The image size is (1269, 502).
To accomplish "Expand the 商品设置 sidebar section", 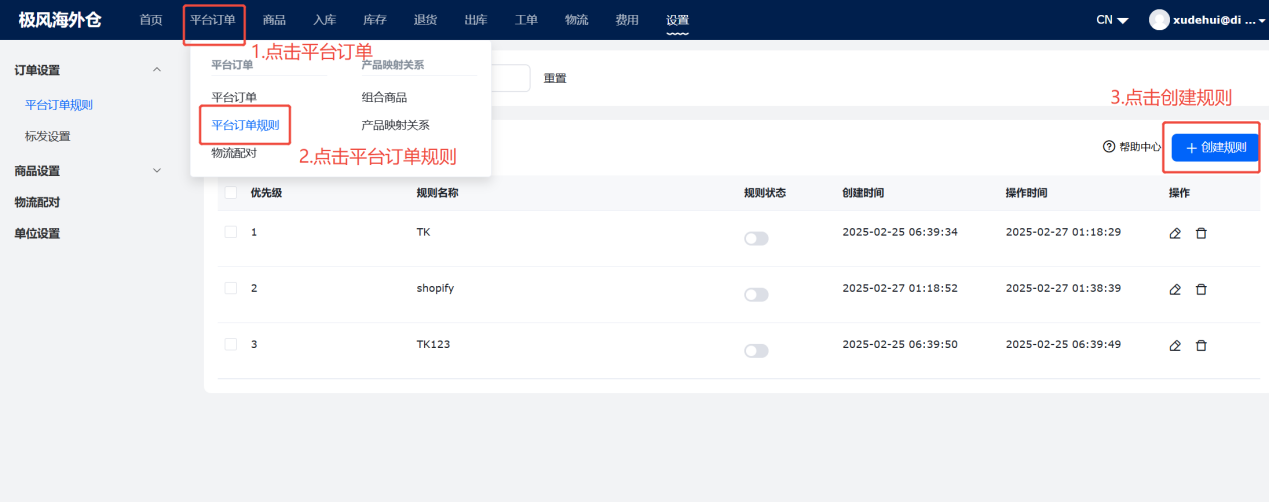I will (x=156, y=171).
